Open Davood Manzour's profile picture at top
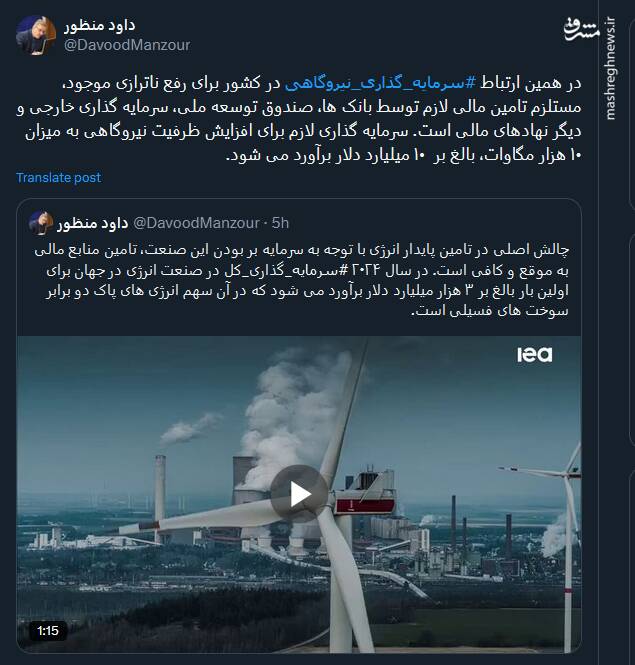The height and width of the screenshot is (665, 635). (x=36, y=35)
